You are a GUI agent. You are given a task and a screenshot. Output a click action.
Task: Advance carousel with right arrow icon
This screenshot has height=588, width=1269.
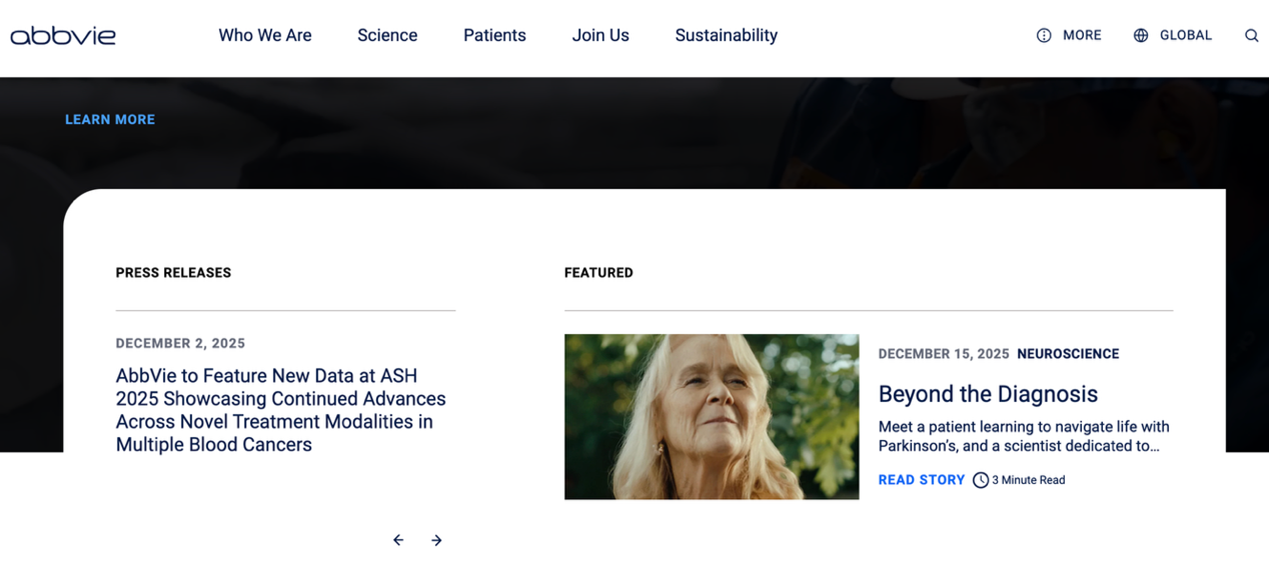coord(436,540)
